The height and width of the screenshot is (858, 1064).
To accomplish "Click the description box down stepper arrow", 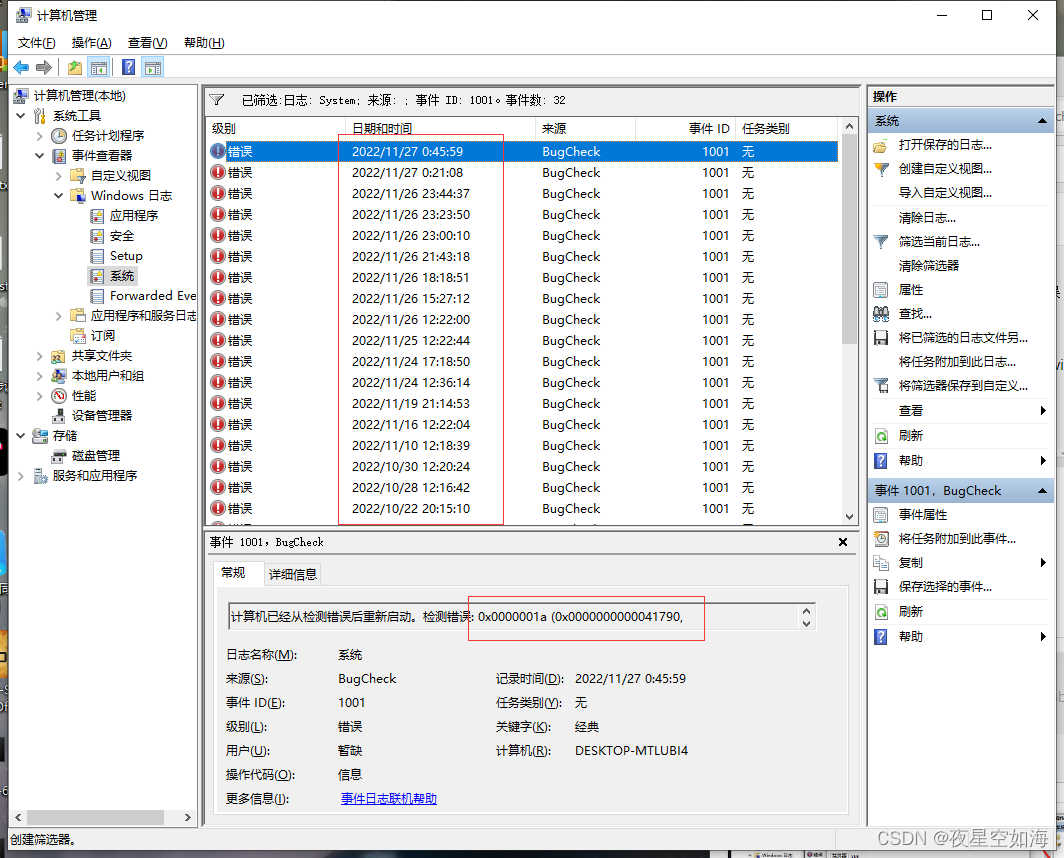I will point(806,623).
